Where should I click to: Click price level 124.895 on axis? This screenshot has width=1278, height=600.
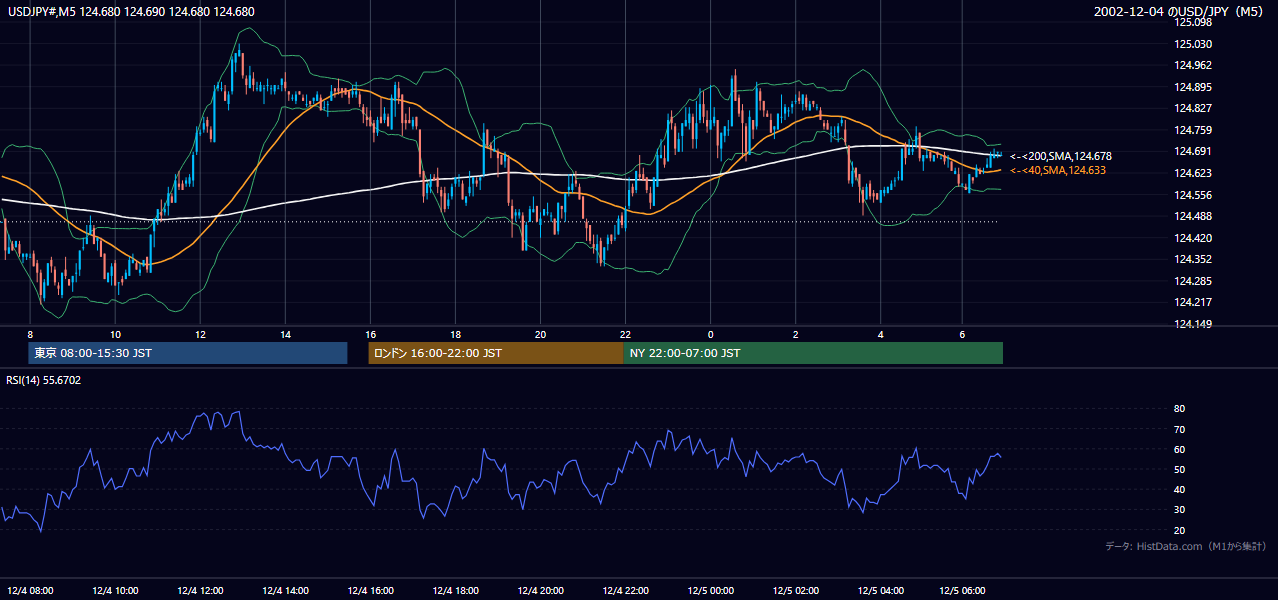tap(1193, 87)
